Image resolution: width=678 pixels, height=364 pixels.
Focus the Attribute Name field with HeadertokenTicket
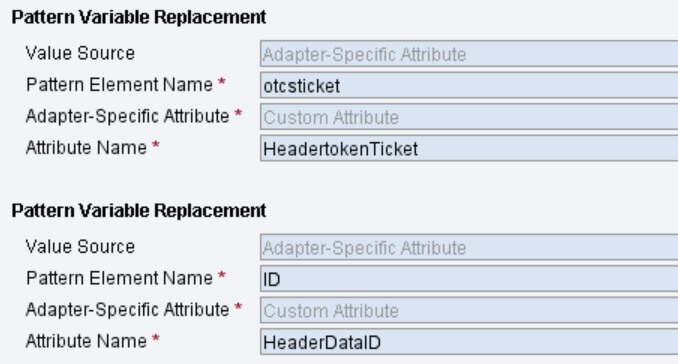[x=469, y=148]
